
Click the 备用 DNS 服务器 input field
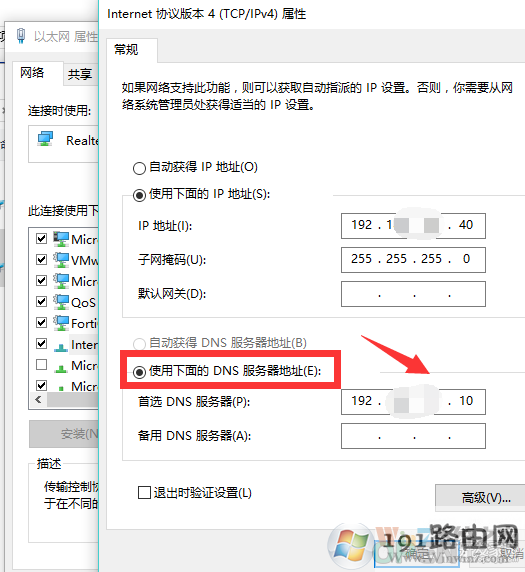413,436
